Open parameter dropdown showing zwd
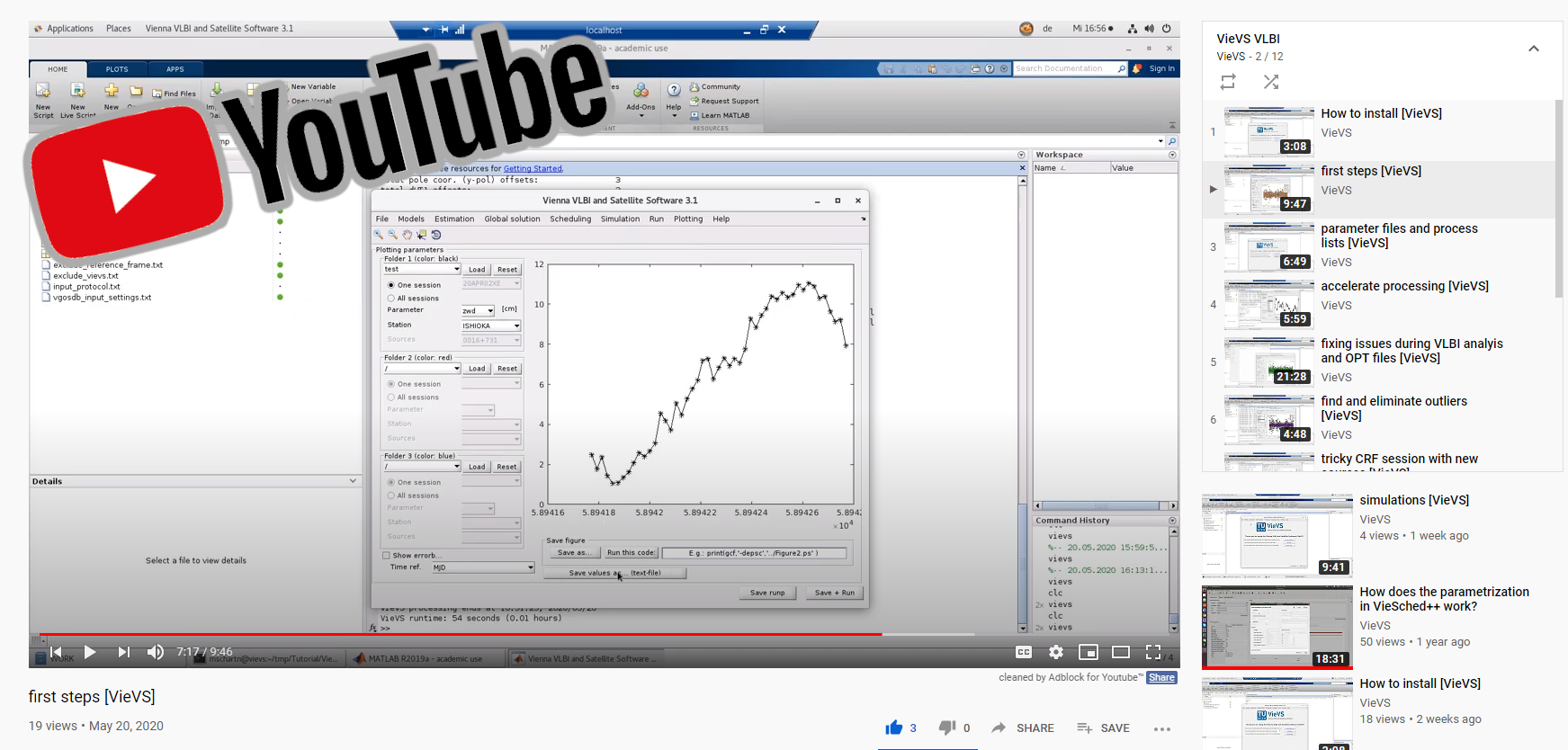The height and width of the screenshot is (750, 1568). [478, 311]
